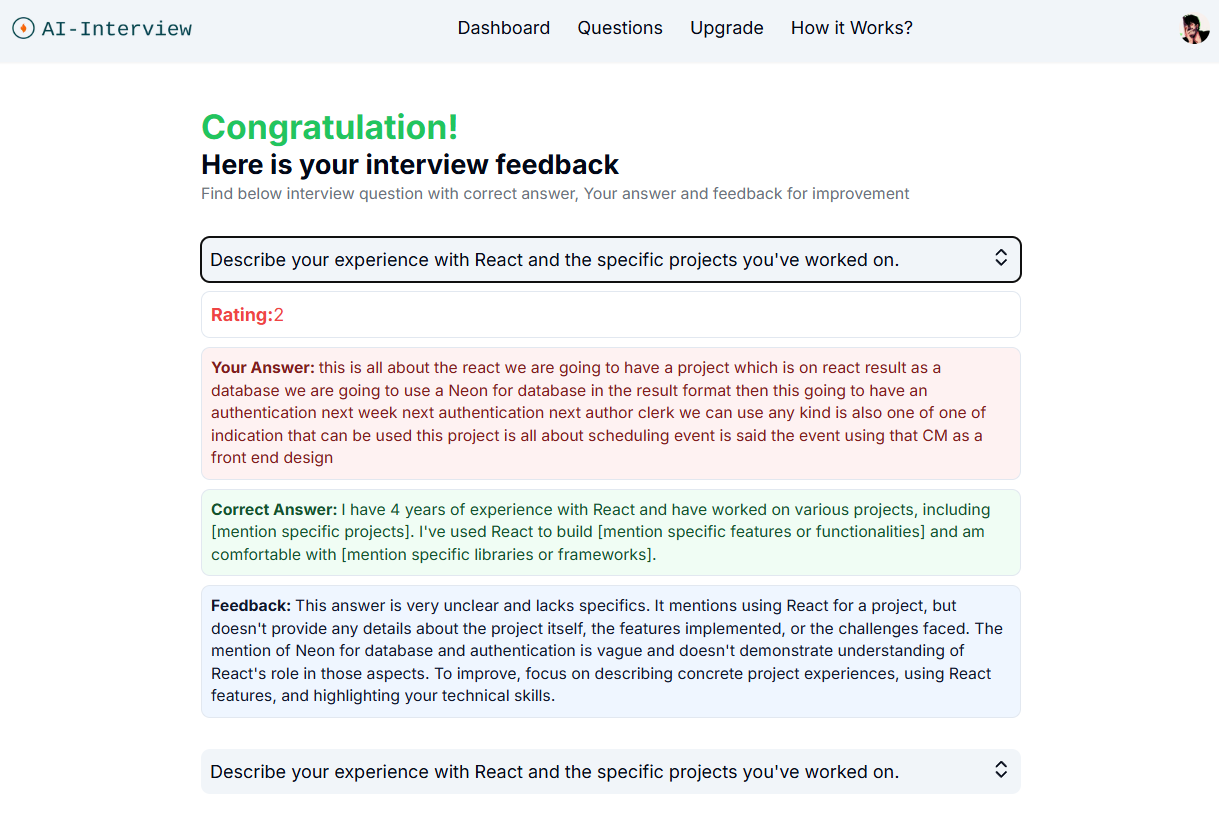The height and width of the screenshot is (825, 1219).
Task: Click the green Correct Answer panel
Action: coord(610,532)
